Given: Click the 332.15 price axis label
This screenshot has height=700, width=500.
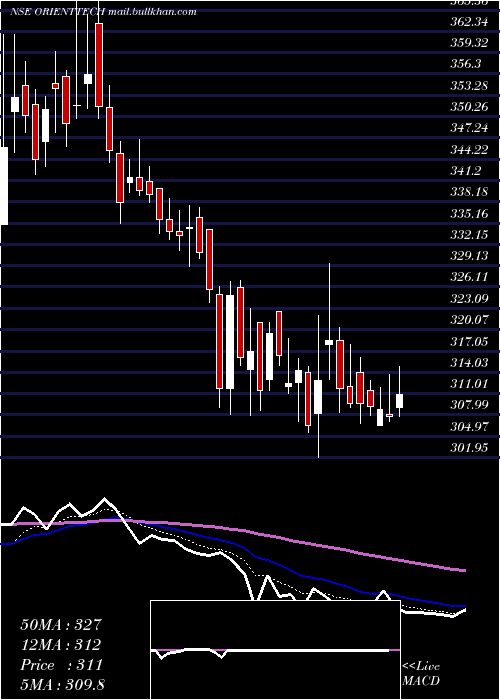Looking at the screenshot, I should point(469,234).
